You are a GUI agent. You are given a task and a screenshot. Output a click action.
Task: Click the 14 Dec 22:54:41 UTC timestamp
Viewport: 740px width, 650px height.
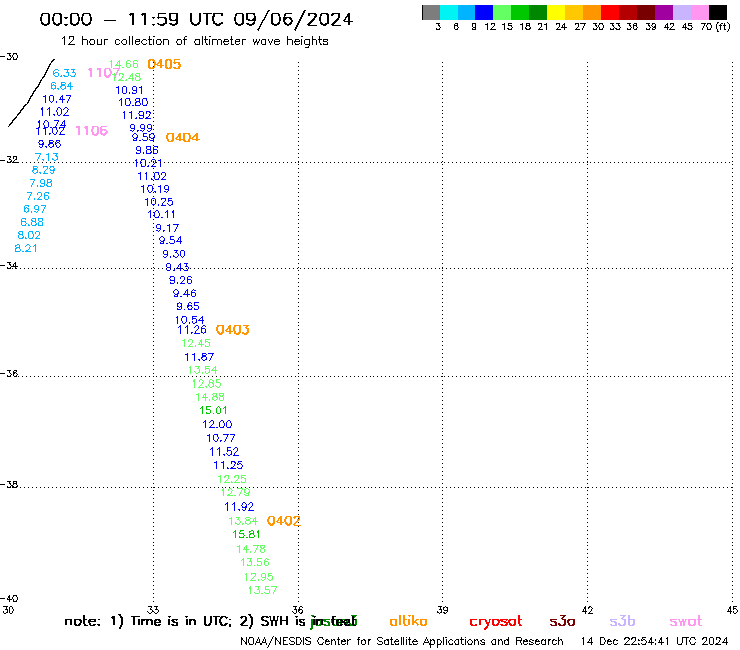[x=654, y=641]
